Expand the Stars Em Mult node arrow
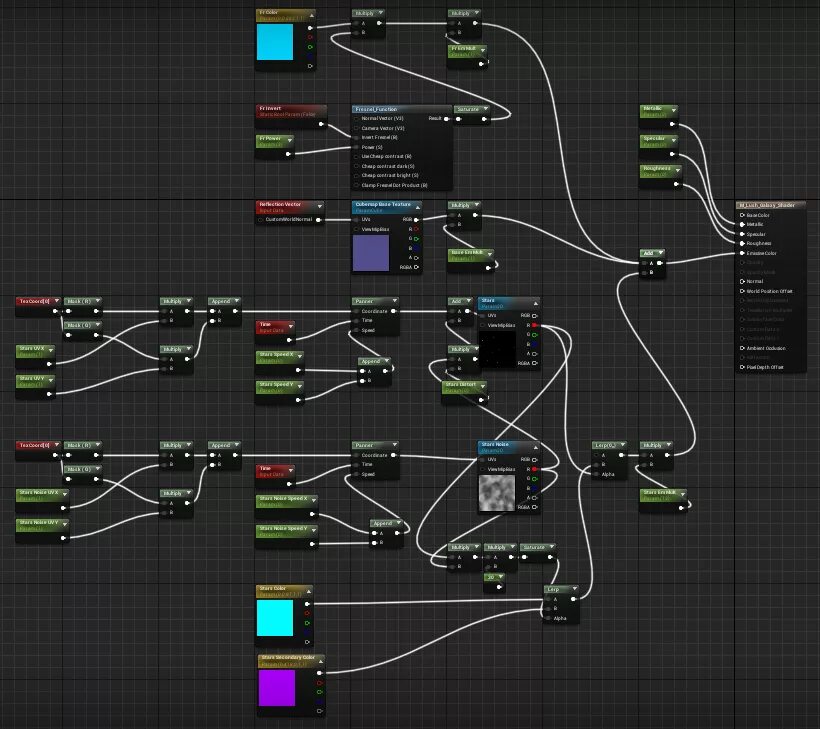 (x=683, y=494)
